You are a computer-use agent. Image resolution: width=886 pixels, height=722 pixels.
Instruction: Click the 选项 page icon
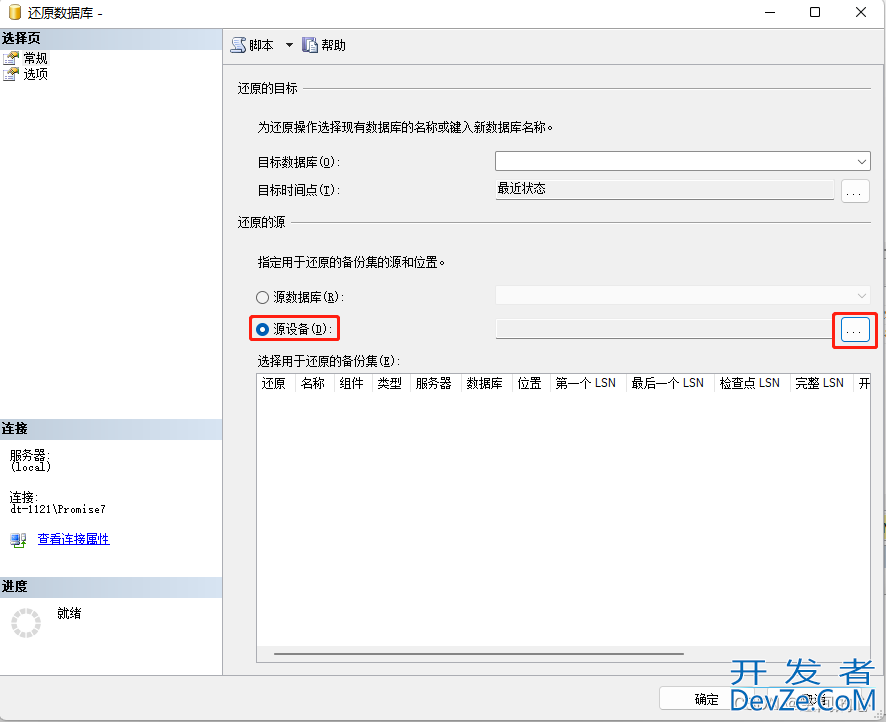pyautogui.click(x=11, y=74)
